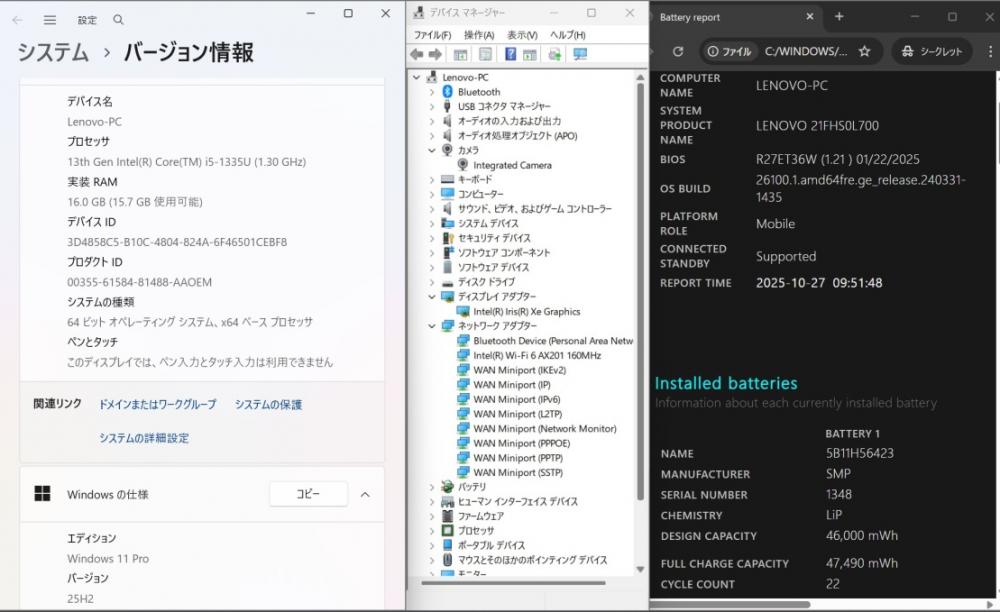Collapse the ネットワーク アダプター tree node
The image size is (1000, 612).
click(x=432, y=326)
